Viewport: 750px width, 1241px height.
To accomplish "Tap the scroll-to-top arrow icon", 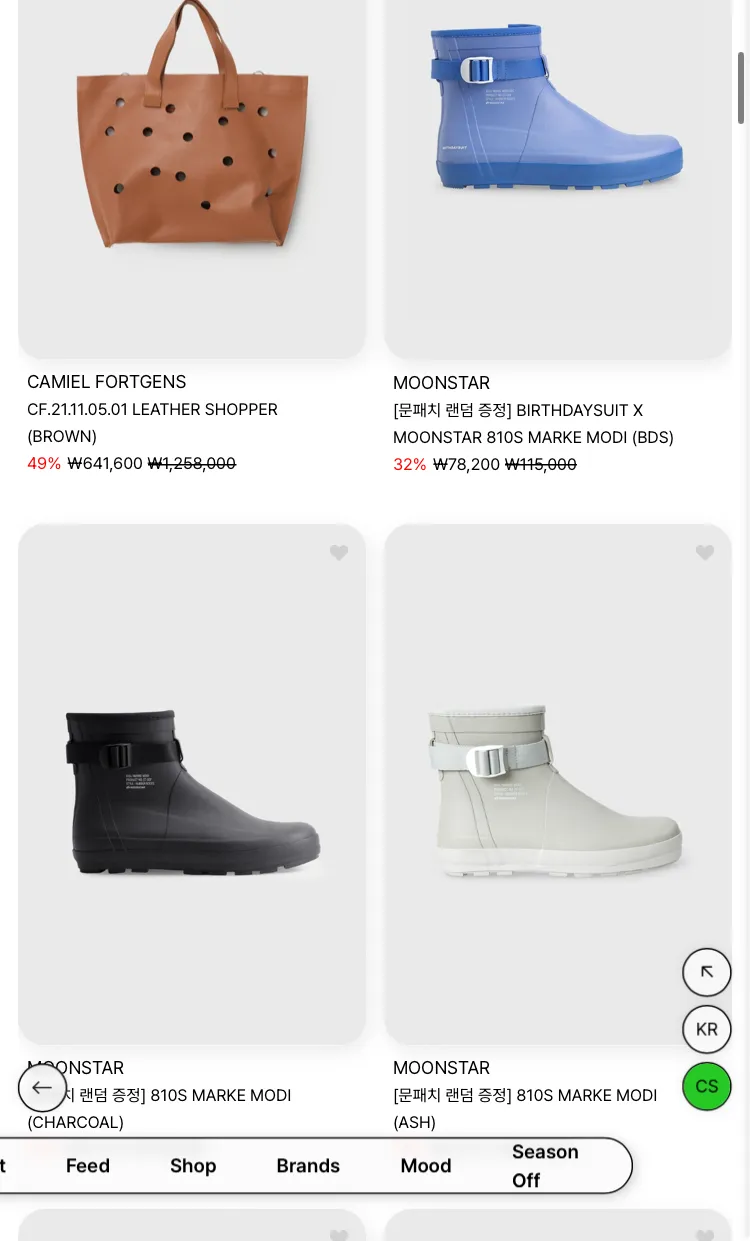I will [707, 972].
